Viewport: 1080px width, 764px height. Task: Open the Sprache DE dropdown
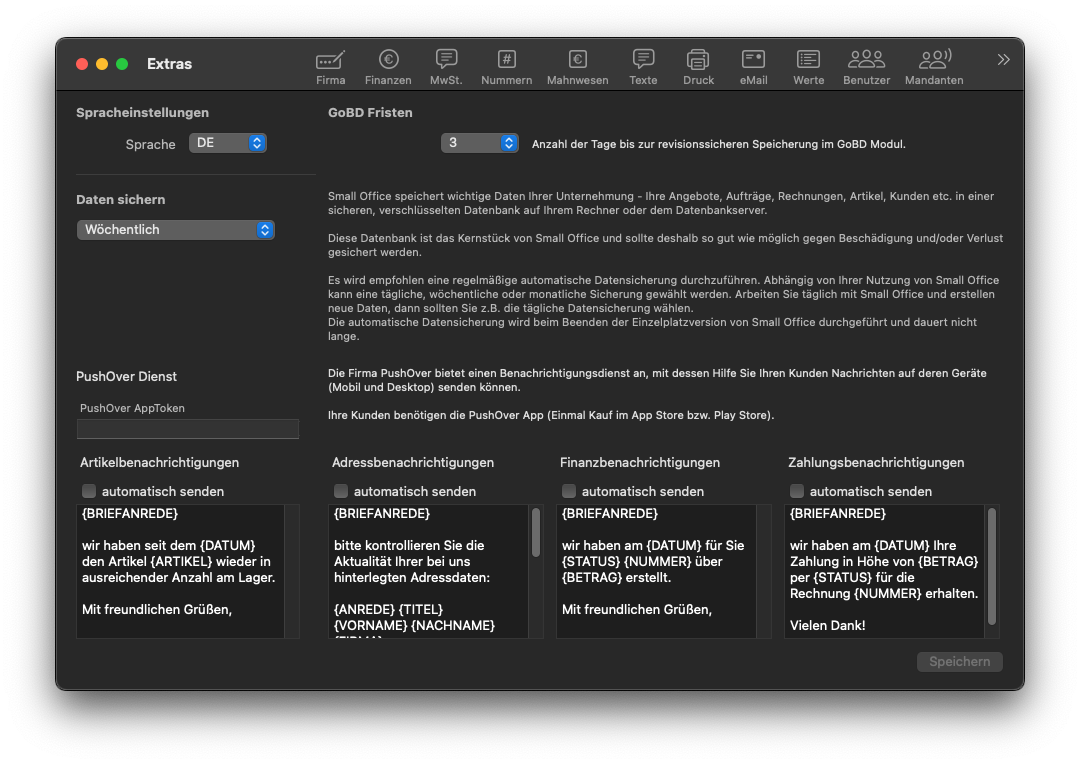(x=228, y=143)
